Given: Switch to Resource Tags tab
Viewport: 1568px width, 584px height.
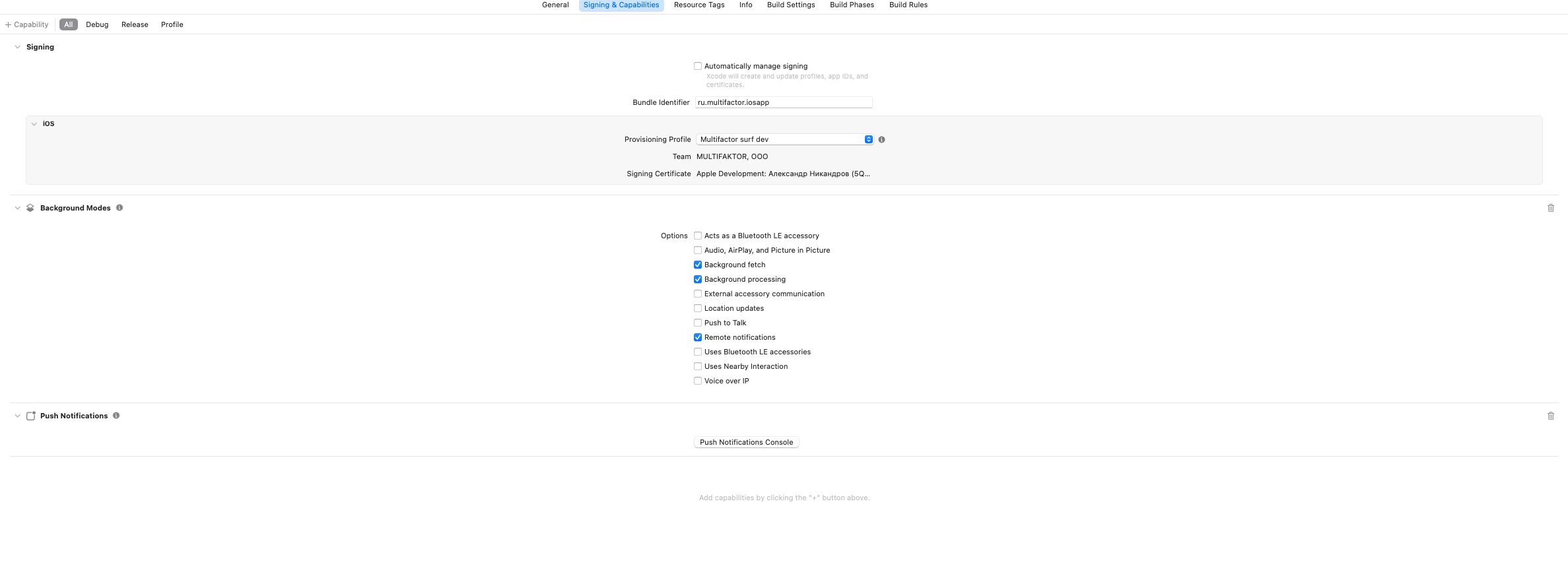Looking at the screenshot, I should coord(699,5).
